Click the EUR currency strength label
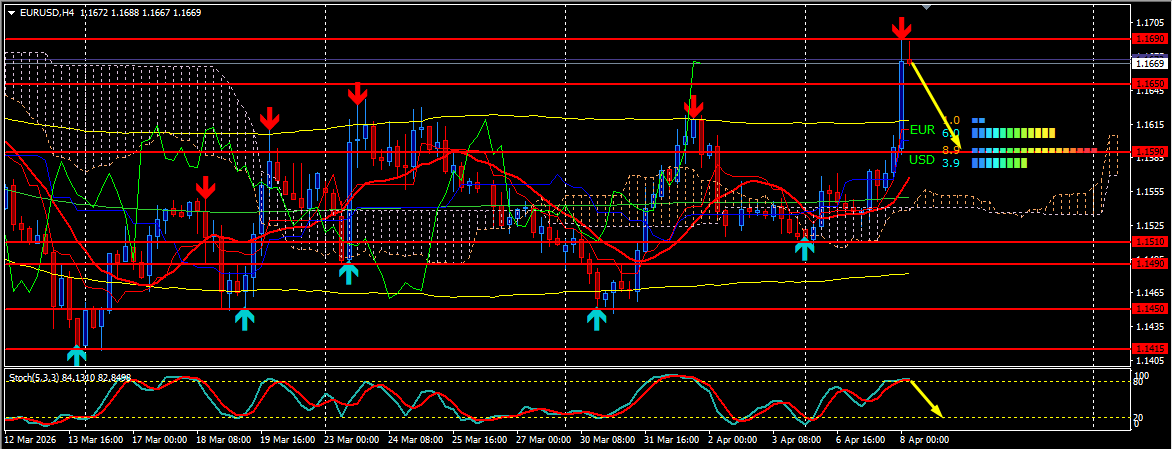1172x449 pixels. pos(922,129)
